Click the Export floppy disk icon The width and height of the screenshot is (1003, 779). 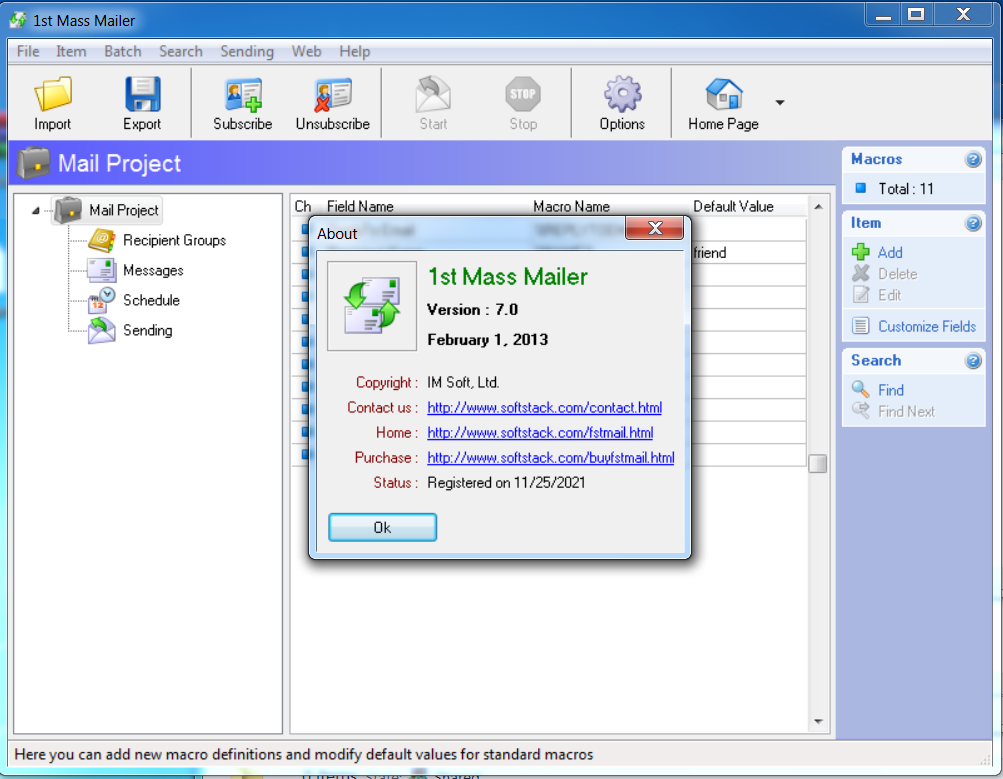coord(142,95)
